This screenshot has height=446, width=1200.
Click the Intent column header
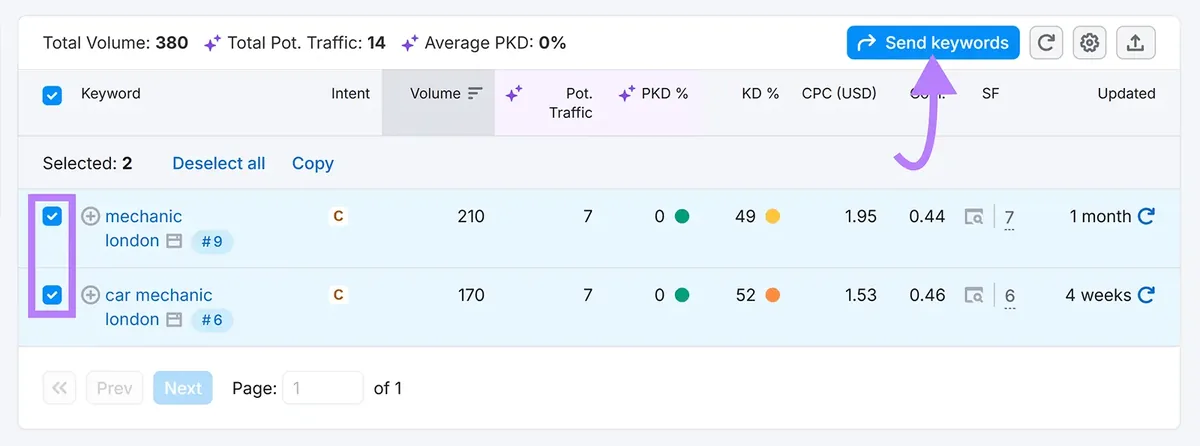tap(351, 93)
